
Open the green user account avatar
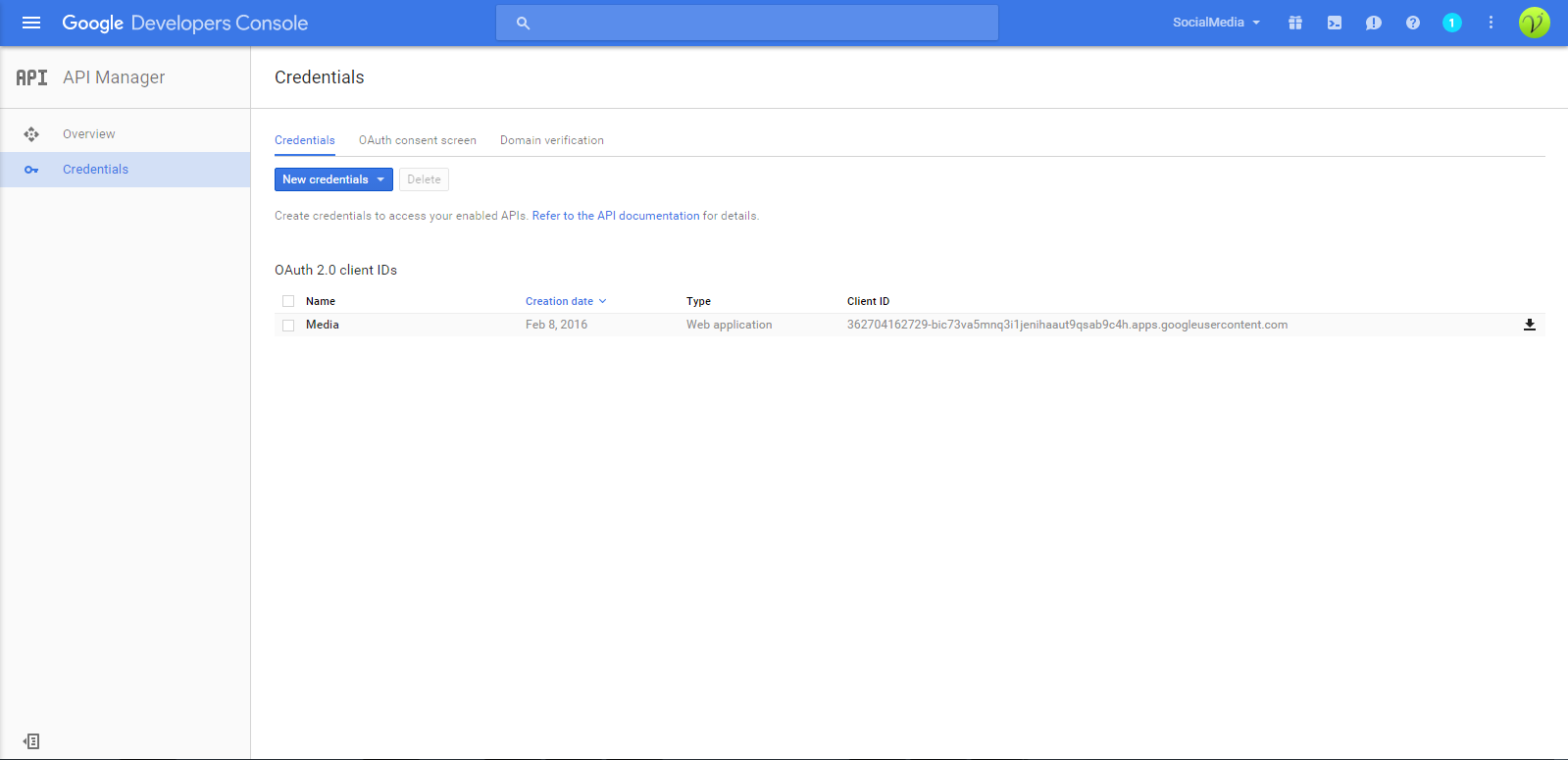tap(1535, 23)
